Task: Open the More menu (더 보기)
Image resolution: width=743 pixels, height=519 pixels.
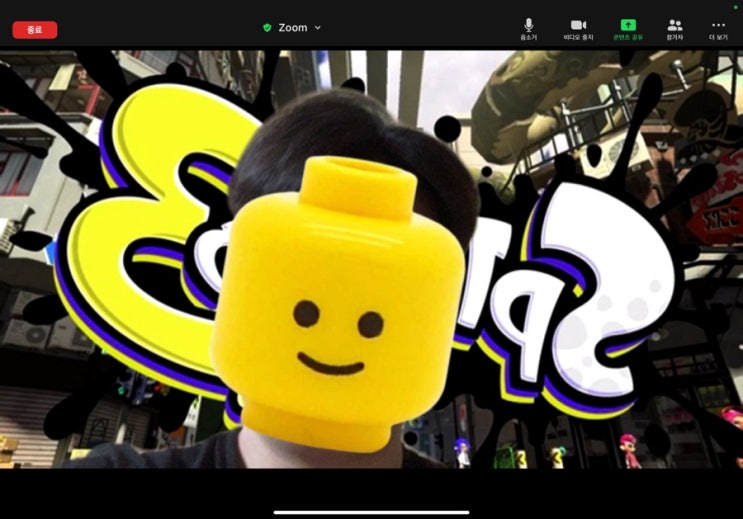Action: pos(718,29)
